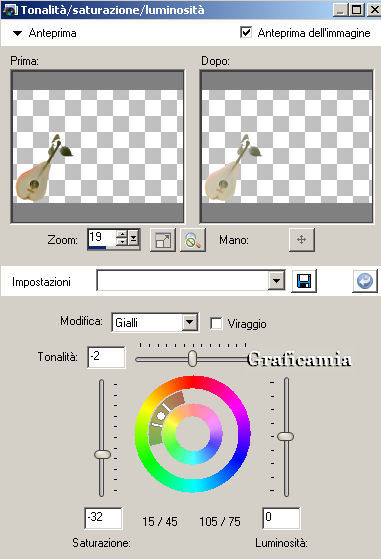Click the blue reset to default arrow
Screen dimensions: 381x559
365,281
